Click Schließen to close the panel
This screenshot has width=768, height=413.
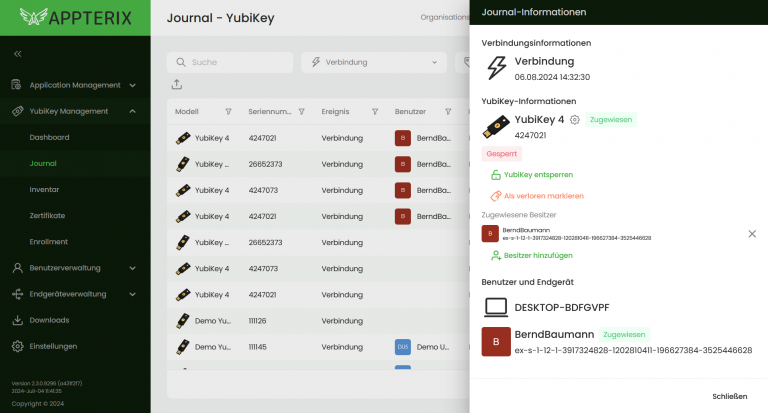729,396
